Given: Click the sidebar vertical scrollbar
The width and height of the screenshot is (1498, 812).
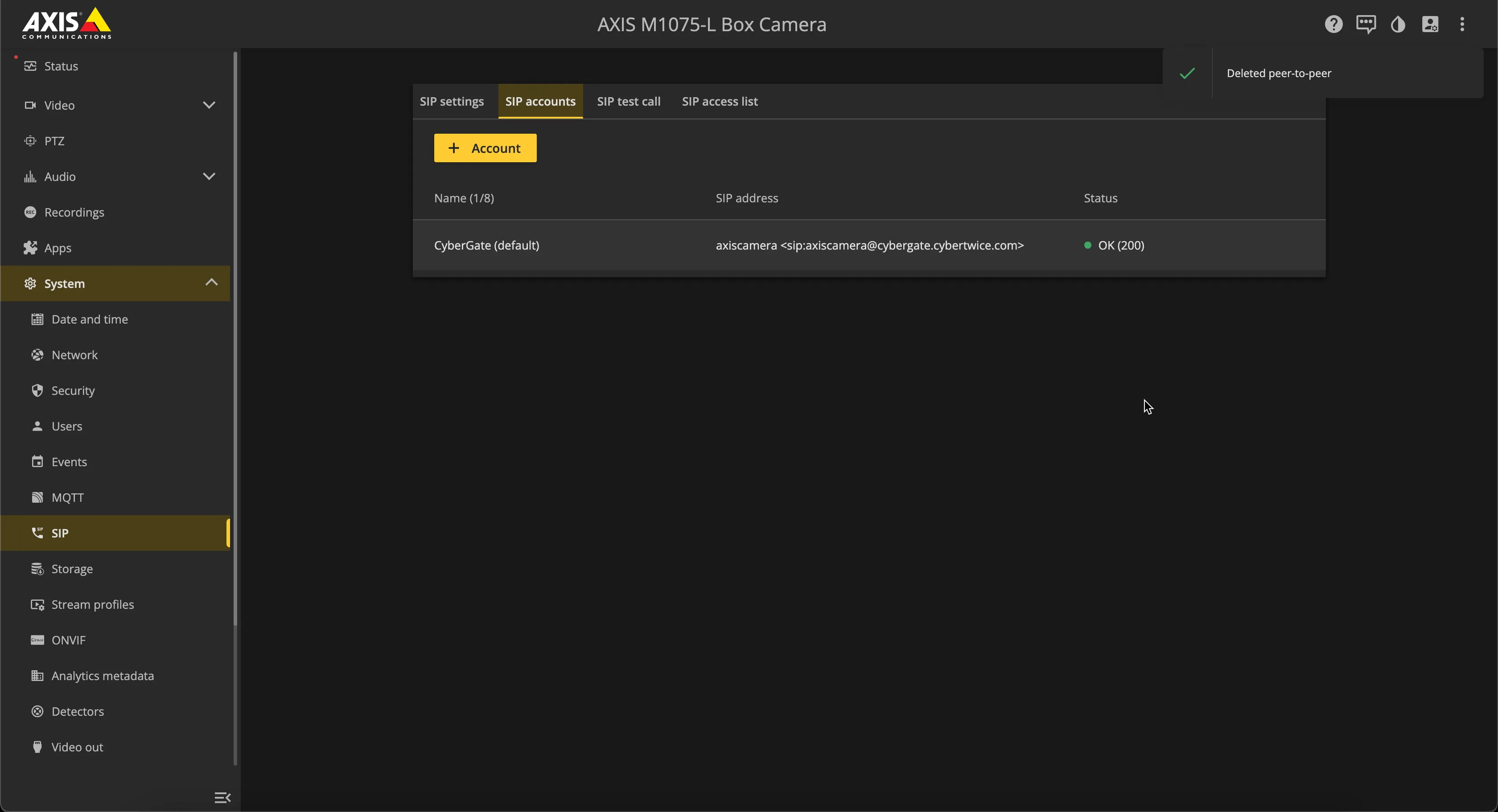Looking at the screenshot, I should [235, 339].
